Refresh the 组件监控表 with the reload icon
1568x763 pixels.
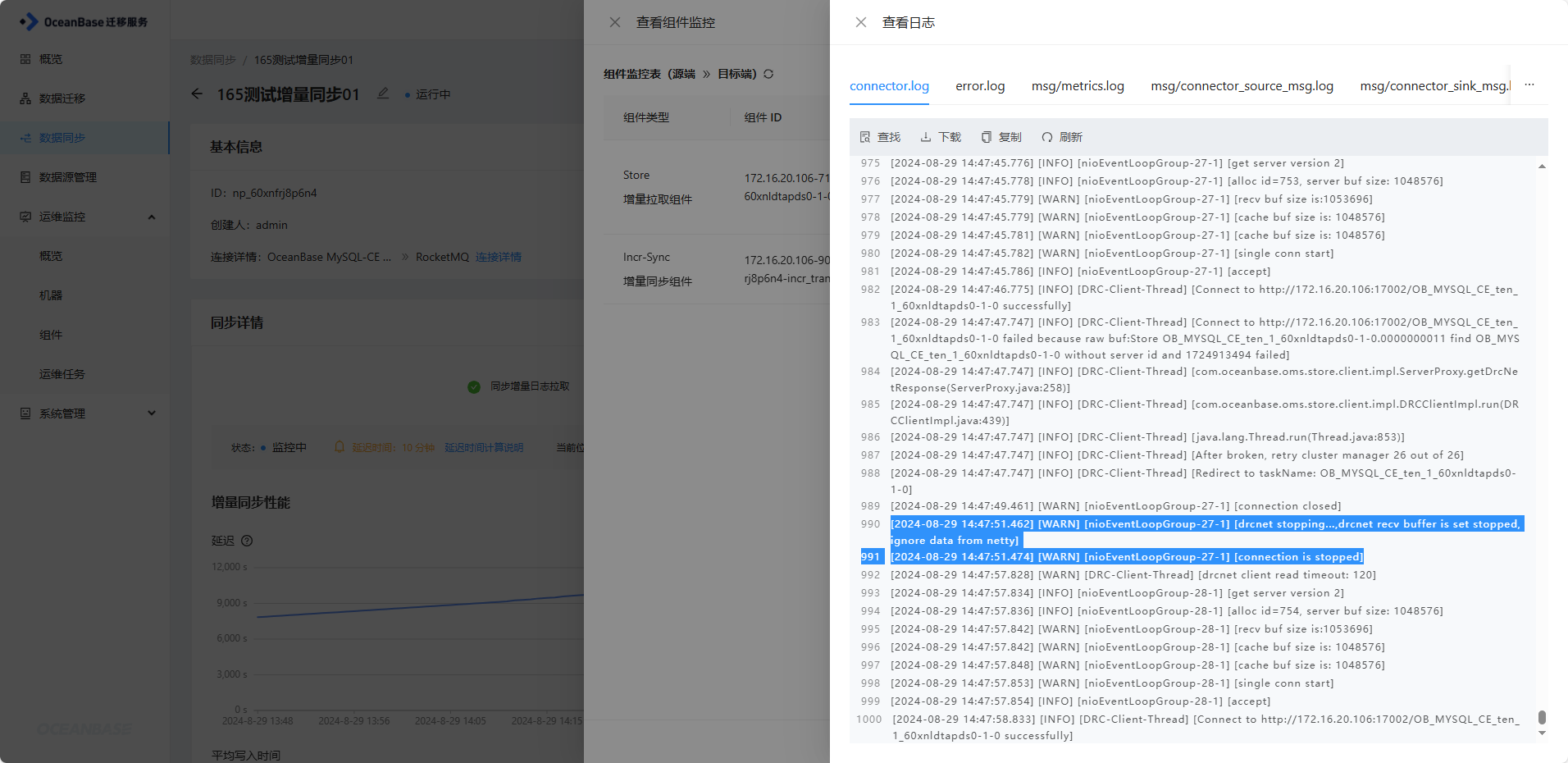click(x=768, y=74)
